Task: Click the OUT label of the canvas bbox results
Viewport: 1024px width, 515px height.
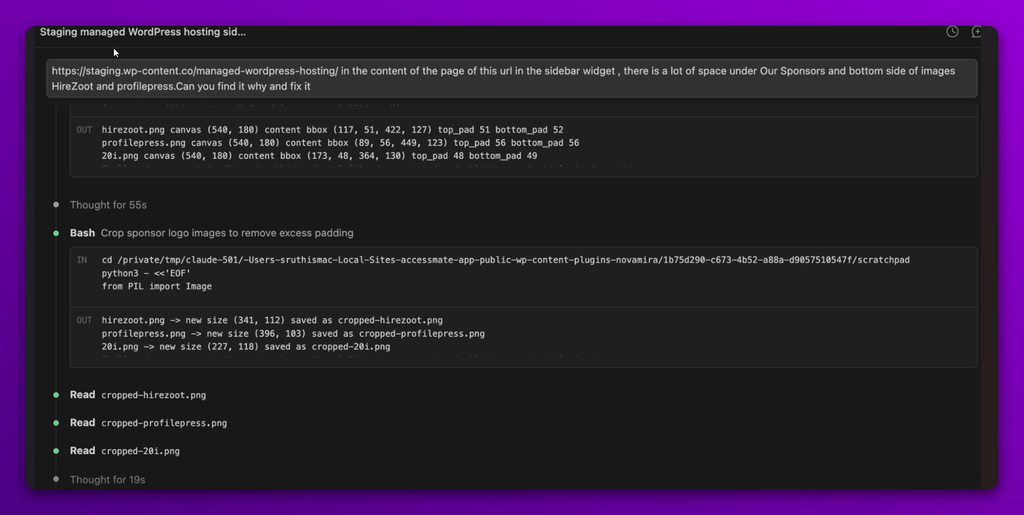Action: click(x=84, y=130)
